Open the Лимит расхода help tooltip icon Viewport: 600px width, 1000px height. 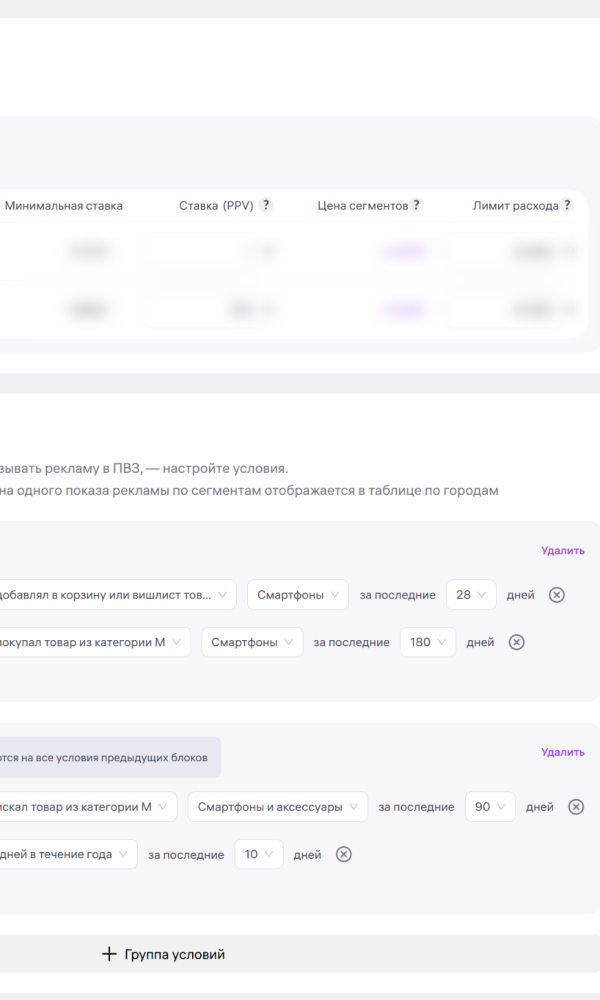567,205
